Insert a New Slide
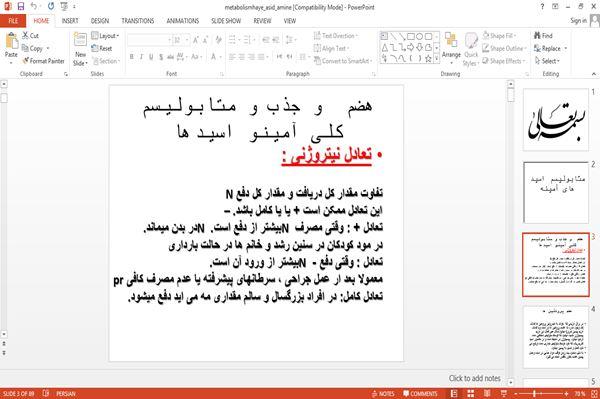The image size is (600, 399). (80, 49)
